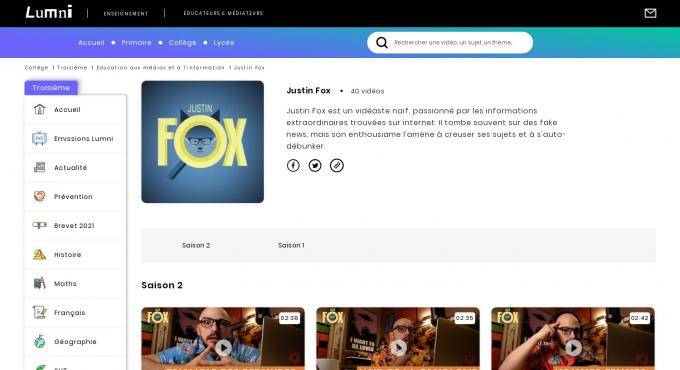
Task: Play the 02:35 video
Action: (x=399, y=347)
